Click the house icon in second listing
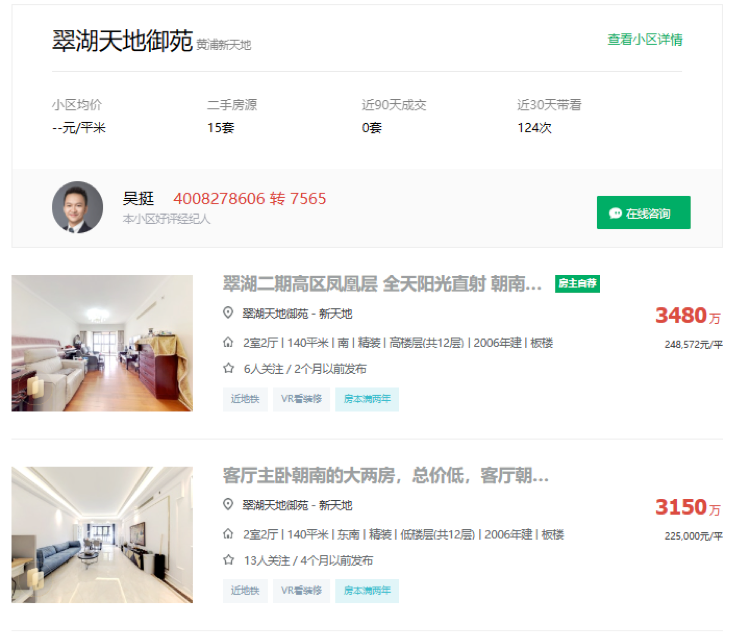This screenshot has height=640, width=745. (228, 534)
